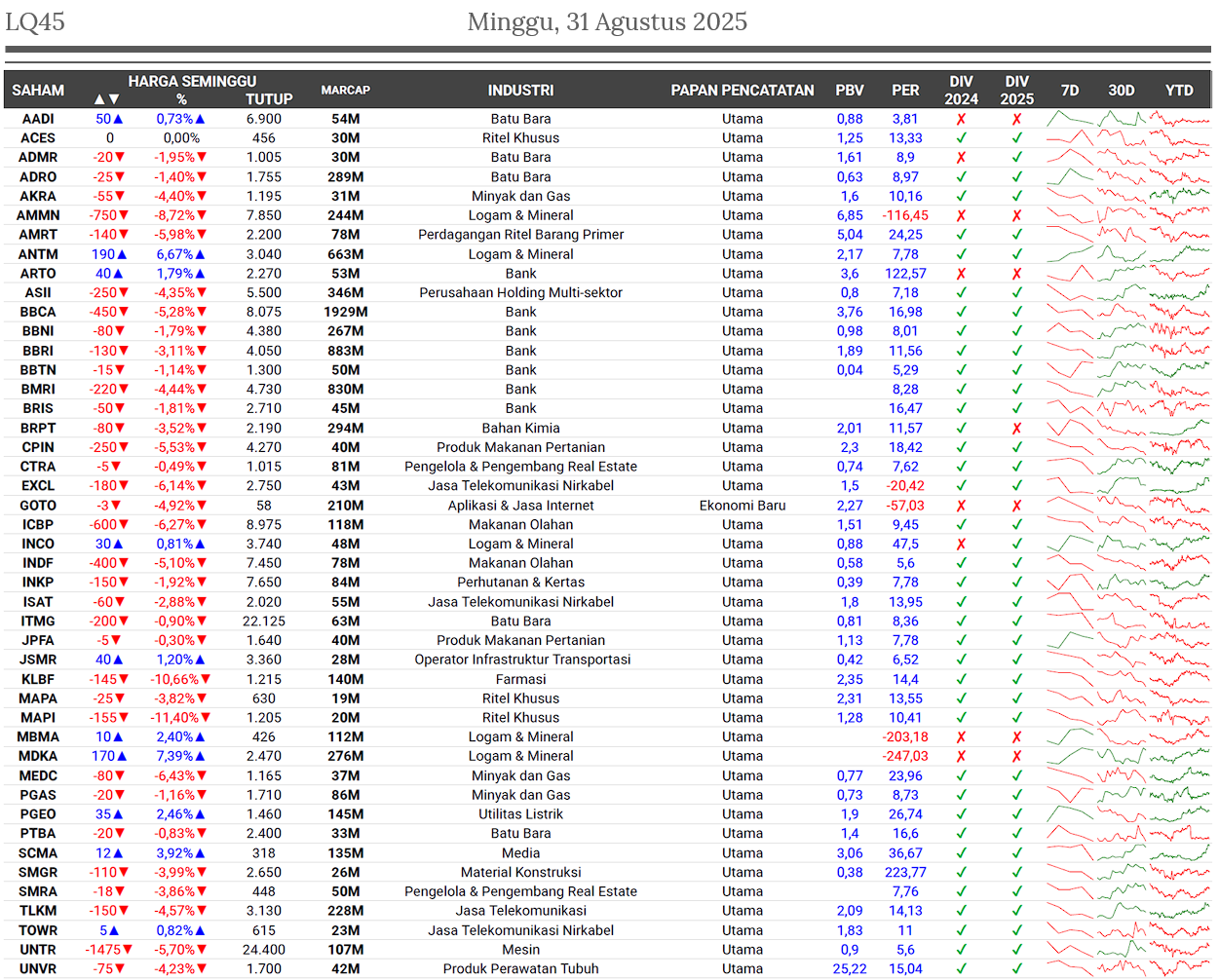Open AADI's 7D sparkline chart
1219x980 pixels.
point(1069,119)
